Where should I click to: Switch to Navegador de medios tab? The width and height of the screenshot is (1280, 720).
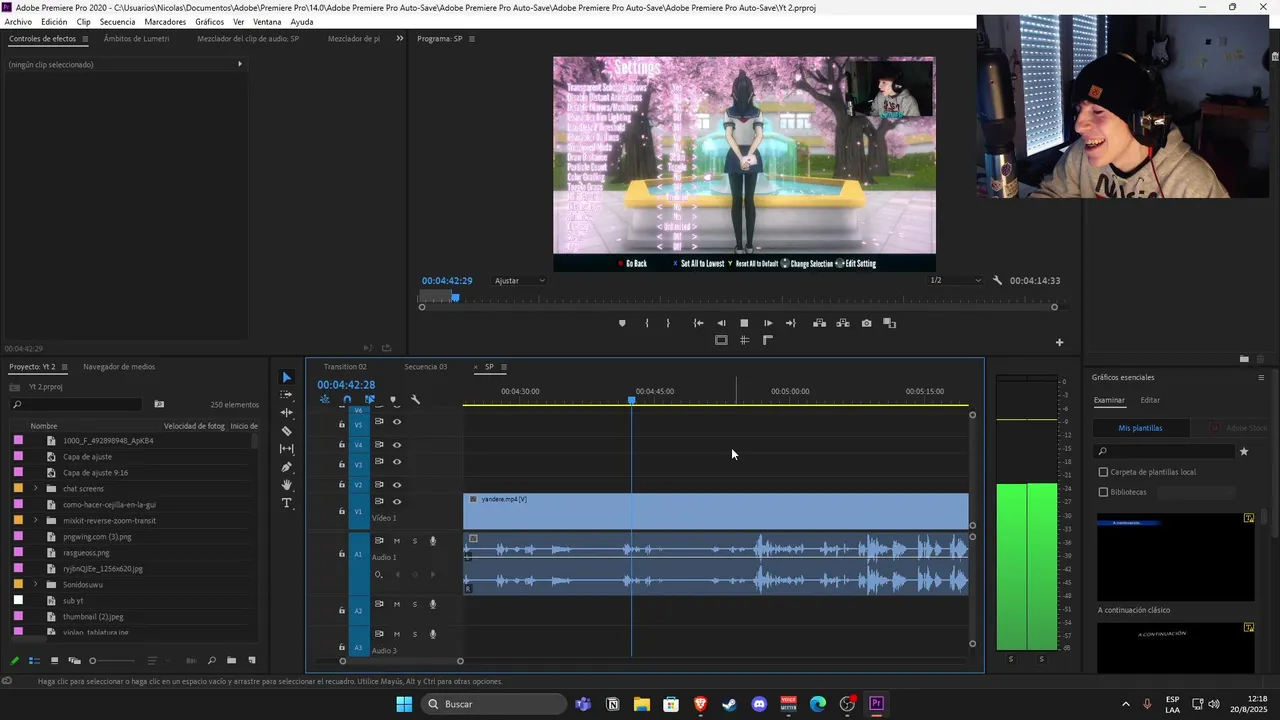coord(119,367)
